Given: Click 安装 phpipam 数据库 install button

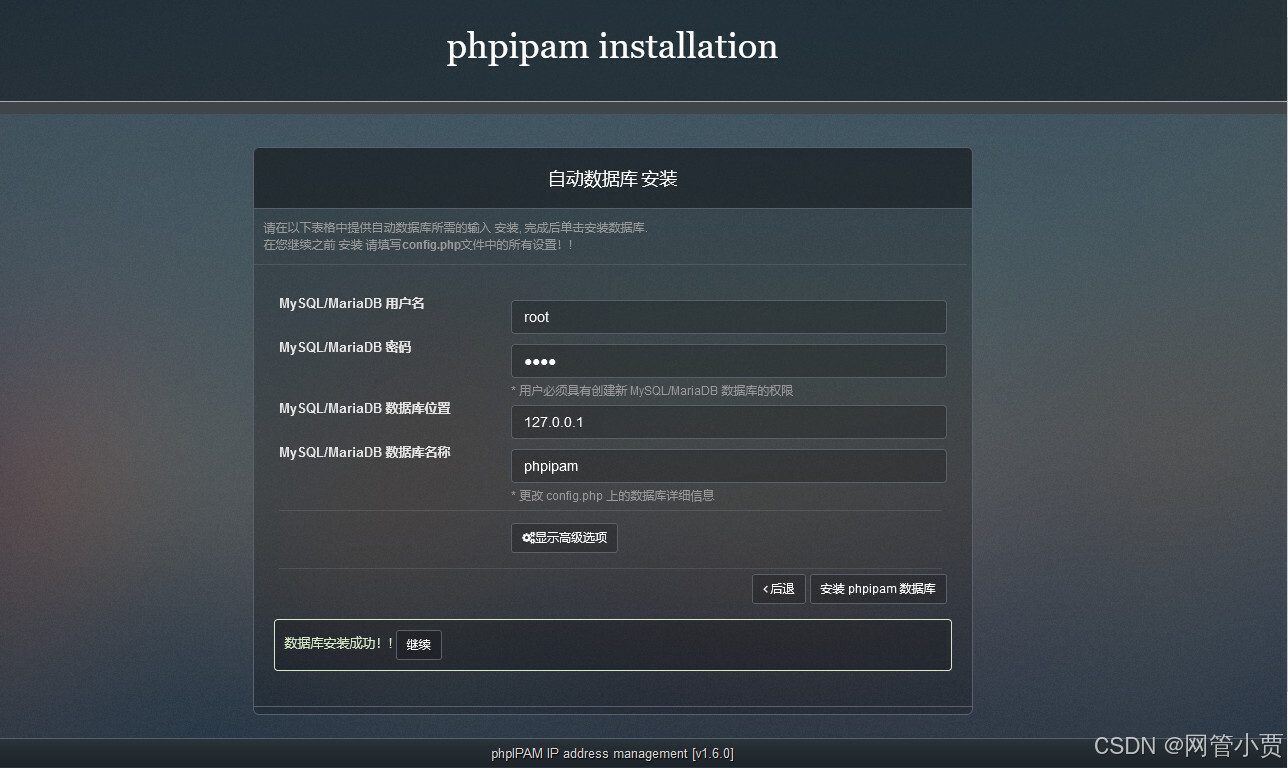Looking at the screenshot, I should click(878, 589).
